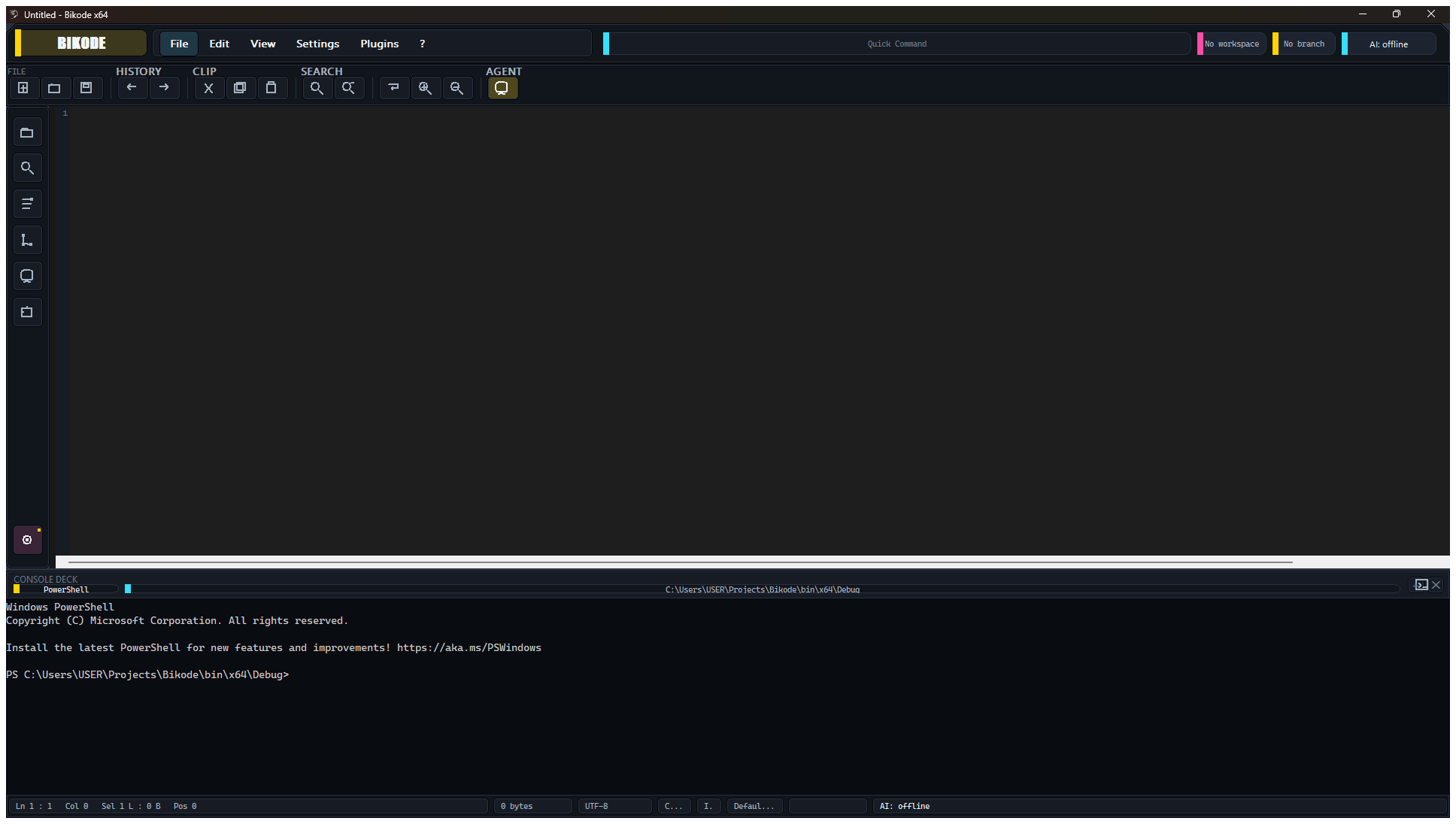Open the Settings gear at the sidebar bottom

(x=27, y=540)
